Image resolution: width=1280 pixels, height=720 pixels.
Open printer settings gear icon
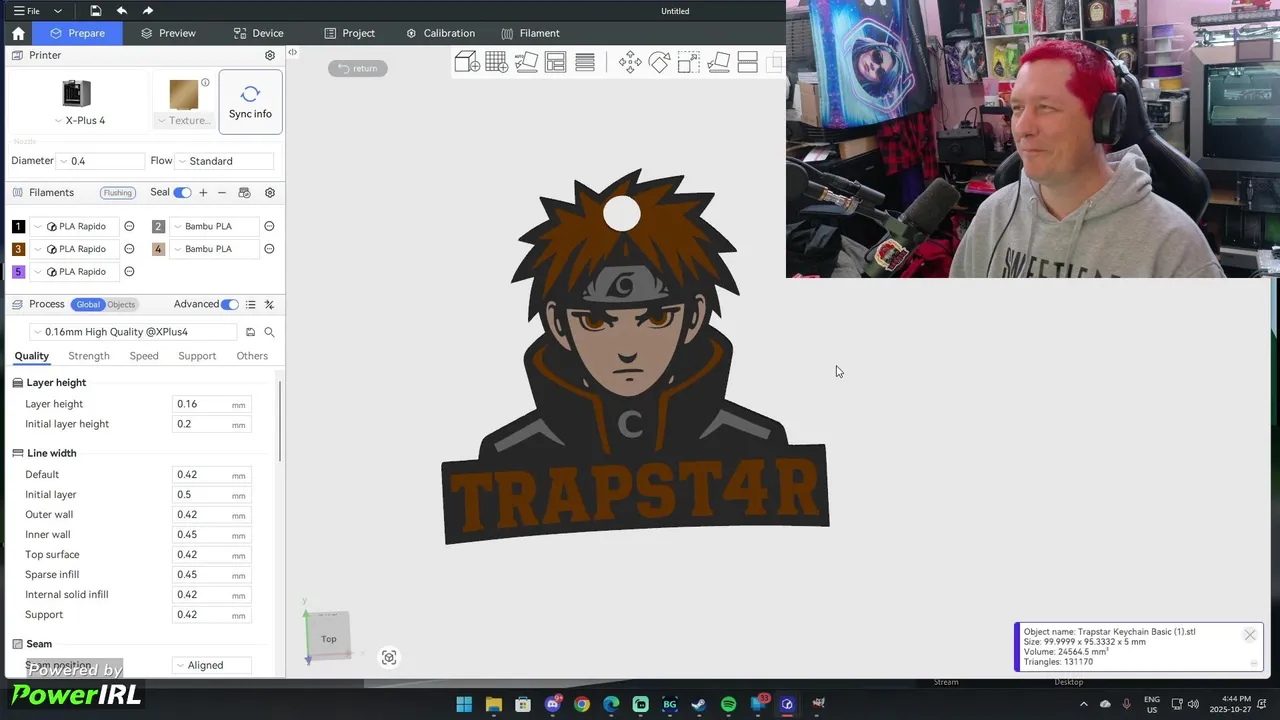pos(270,55)
